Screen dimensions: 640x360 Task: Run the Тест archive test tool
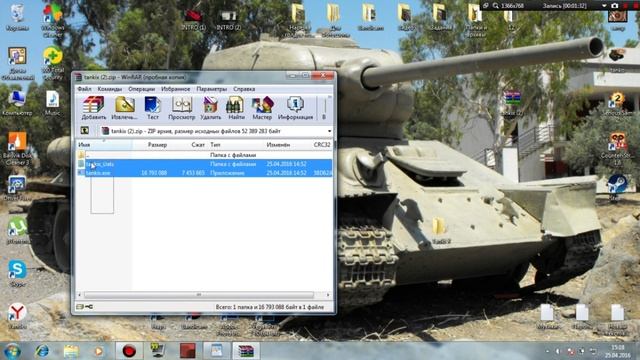click(x=153, y=108)
